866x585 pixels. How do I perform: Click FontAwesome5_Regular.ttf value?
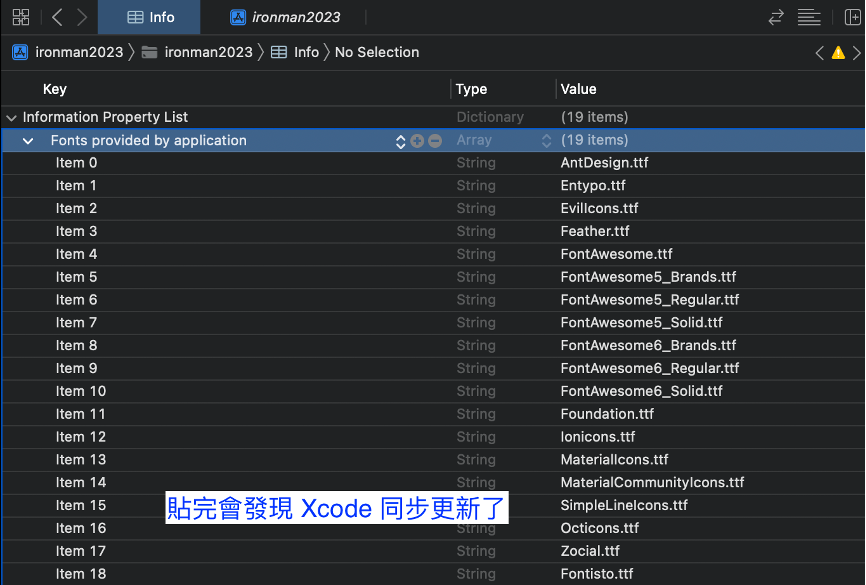(x=650, y=300)
